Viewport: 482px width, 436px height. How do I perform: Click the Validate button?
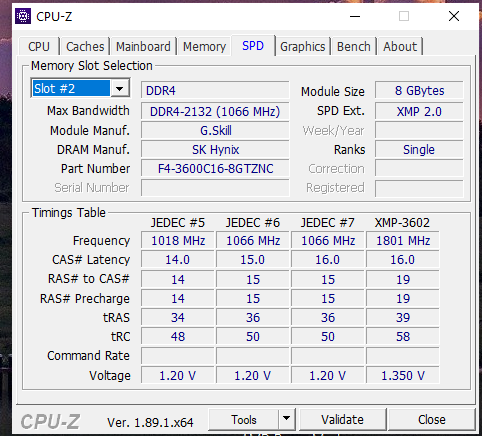(343, 419)
